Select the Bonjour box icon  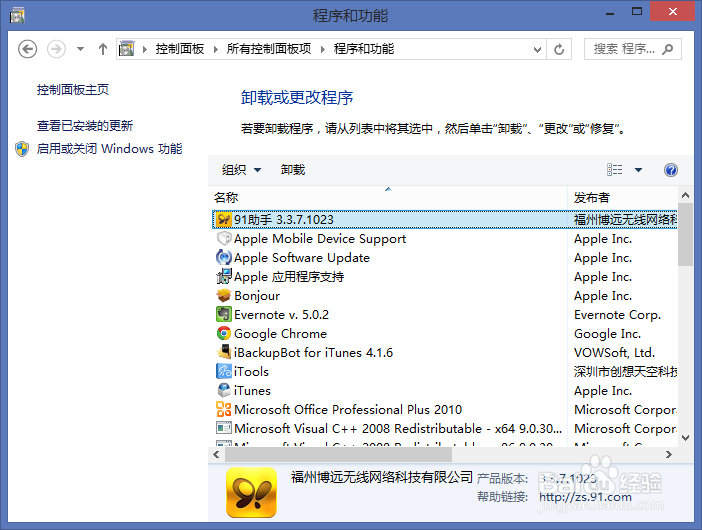pyautogui.click(x=223, y=295)
